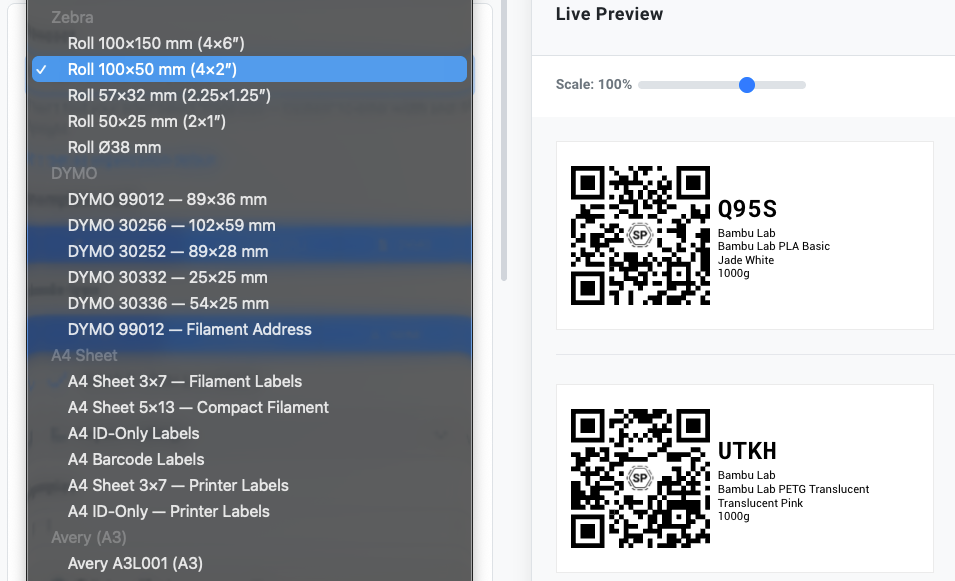Click the UTKH label heading
The width and height of the screenshot is (955, 581).
(x=747, y=451)
